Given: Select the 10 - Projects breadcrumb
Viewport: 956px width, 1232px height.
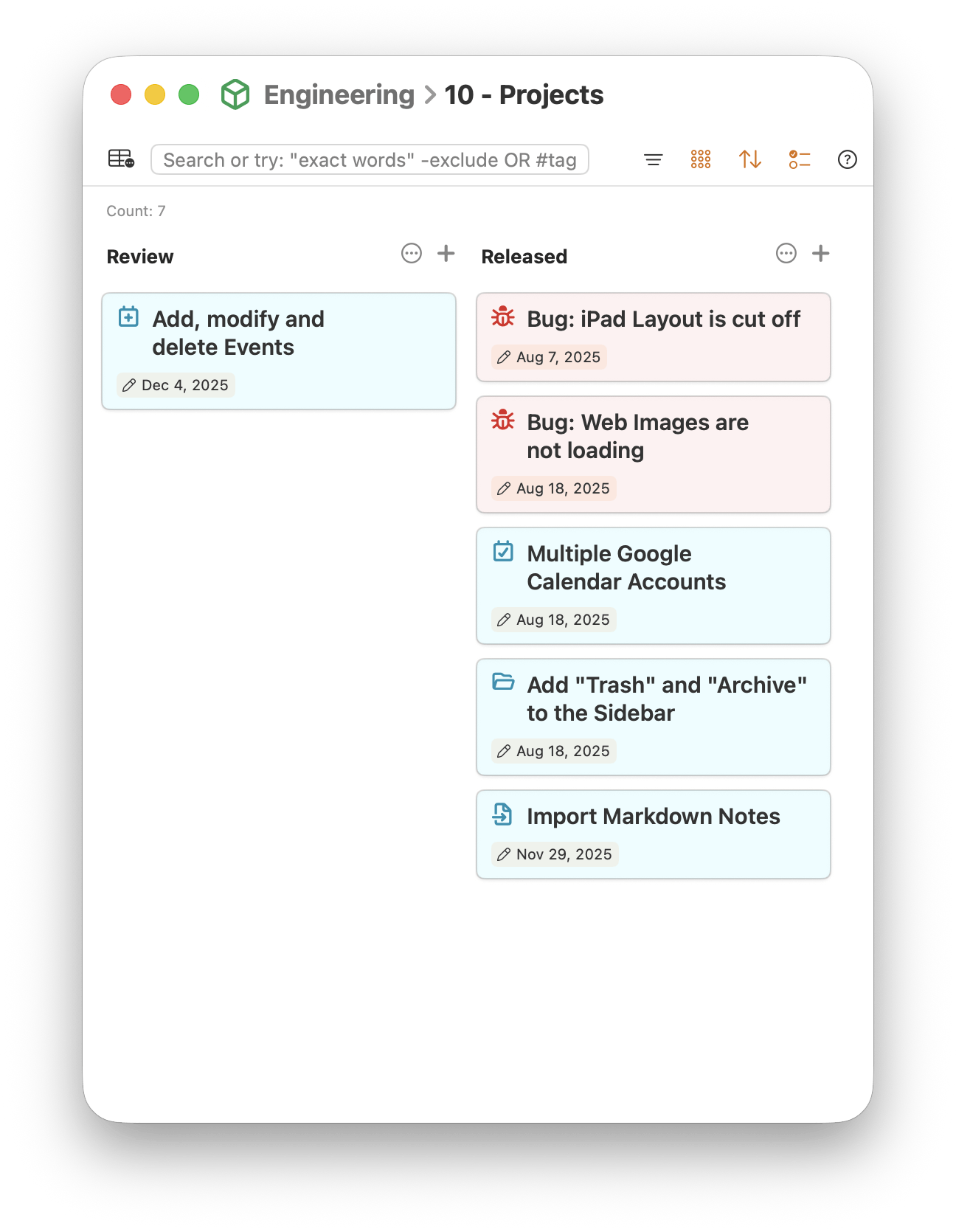Looking at the screenshot, I should tap(524, 94).
